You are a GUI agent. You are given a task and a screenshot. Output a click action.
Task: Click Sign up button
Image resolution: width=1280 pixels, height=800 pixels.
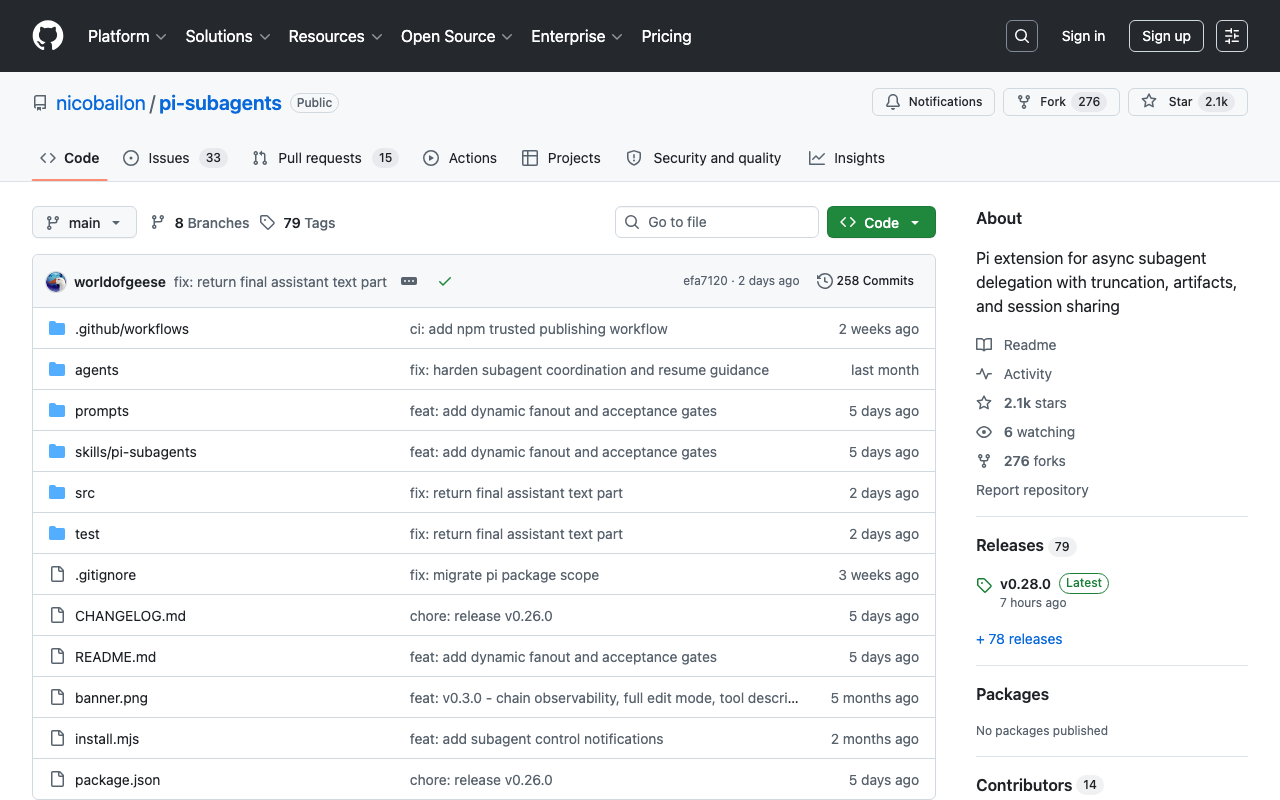pyautogui.click(x=1166, y=36)
